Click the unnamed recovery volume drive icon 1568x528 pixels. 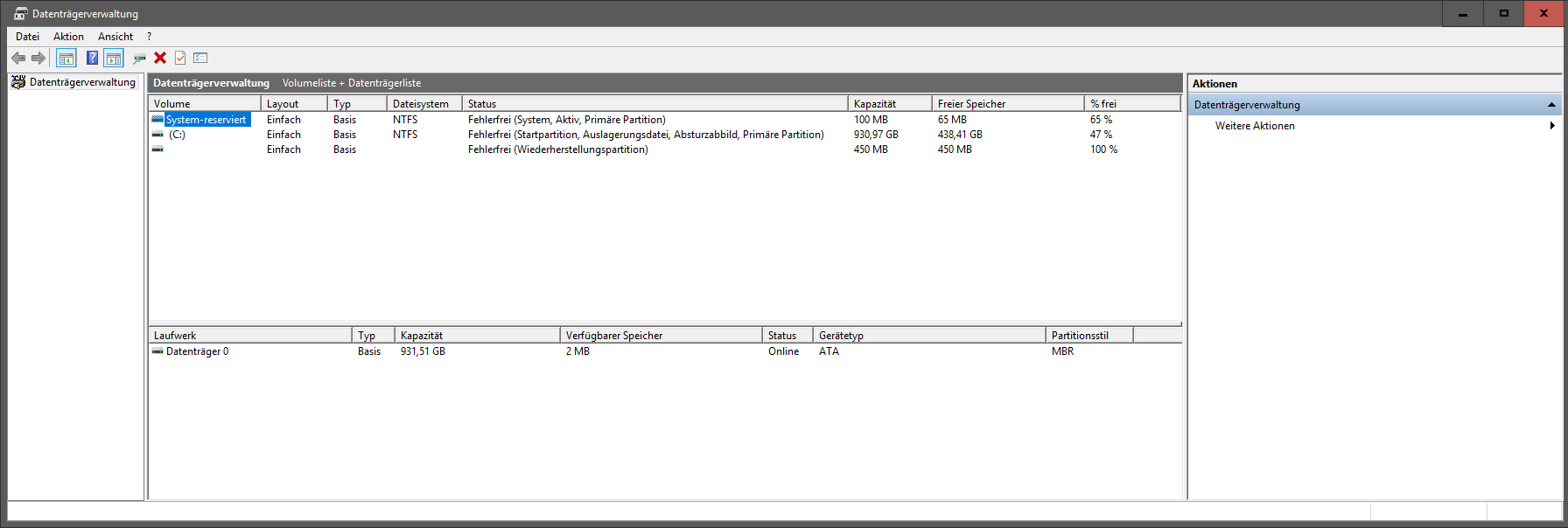(157, 149)
